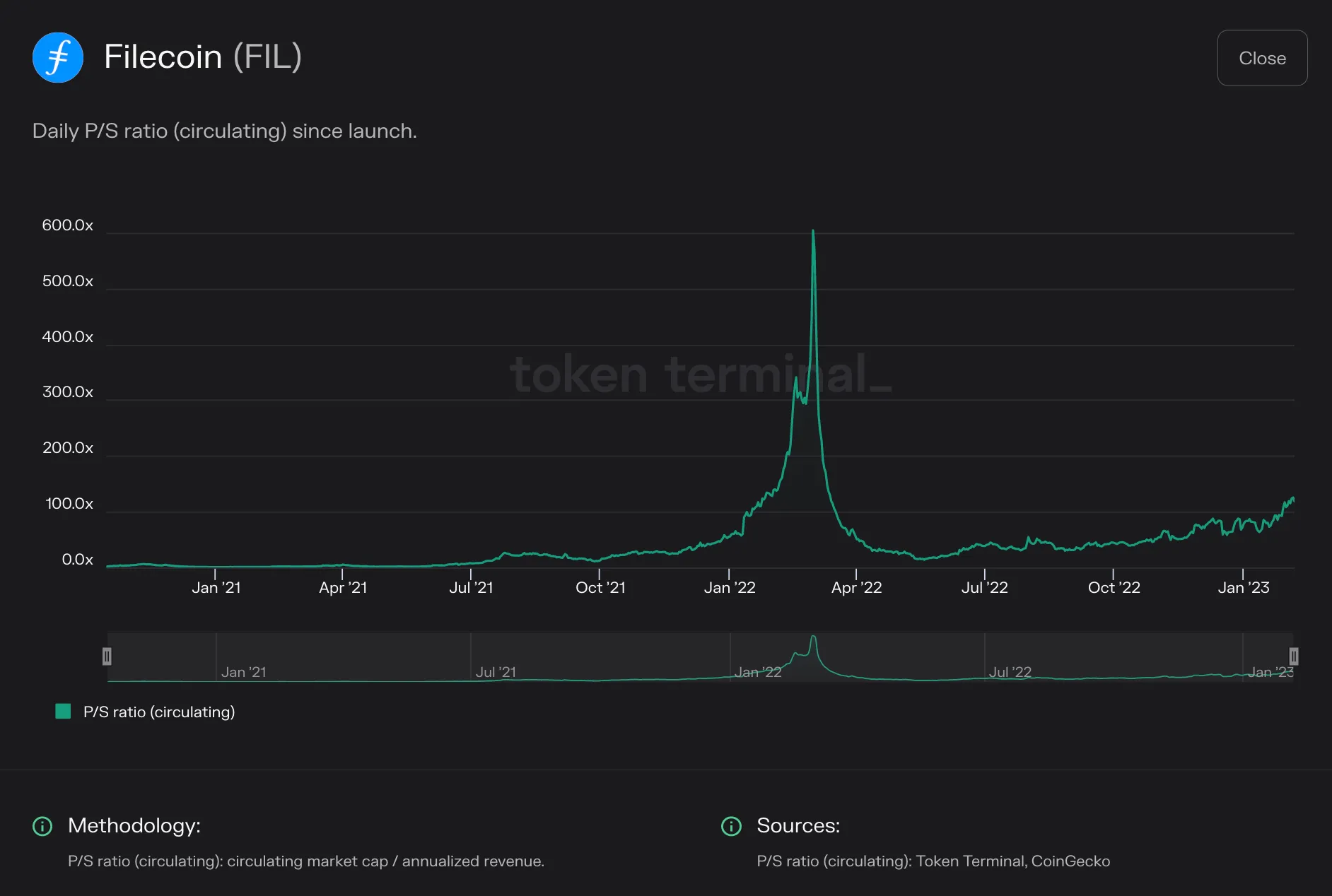1332x896 pixels.
Task: Click the Sources info icon
Action: 731,826
